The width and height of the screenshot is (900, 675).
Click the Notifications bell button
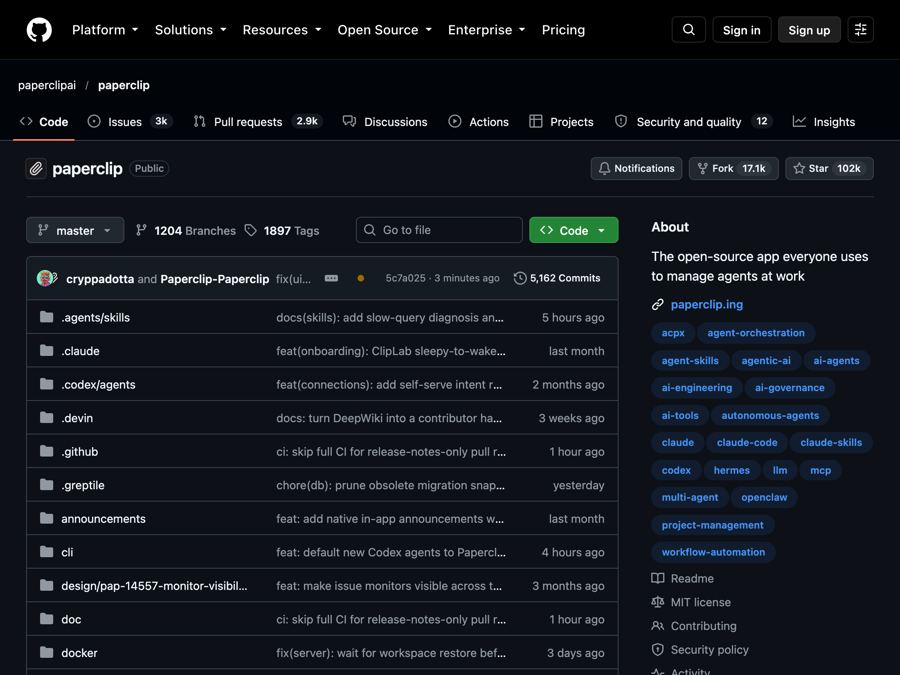(x=637, y=169)
